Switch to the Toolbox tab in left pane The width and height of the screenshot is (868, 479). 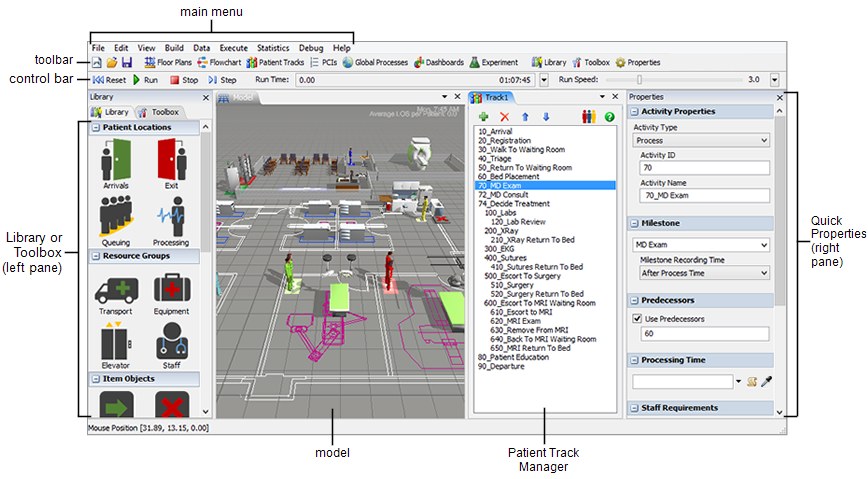click(x=159, y=112)
